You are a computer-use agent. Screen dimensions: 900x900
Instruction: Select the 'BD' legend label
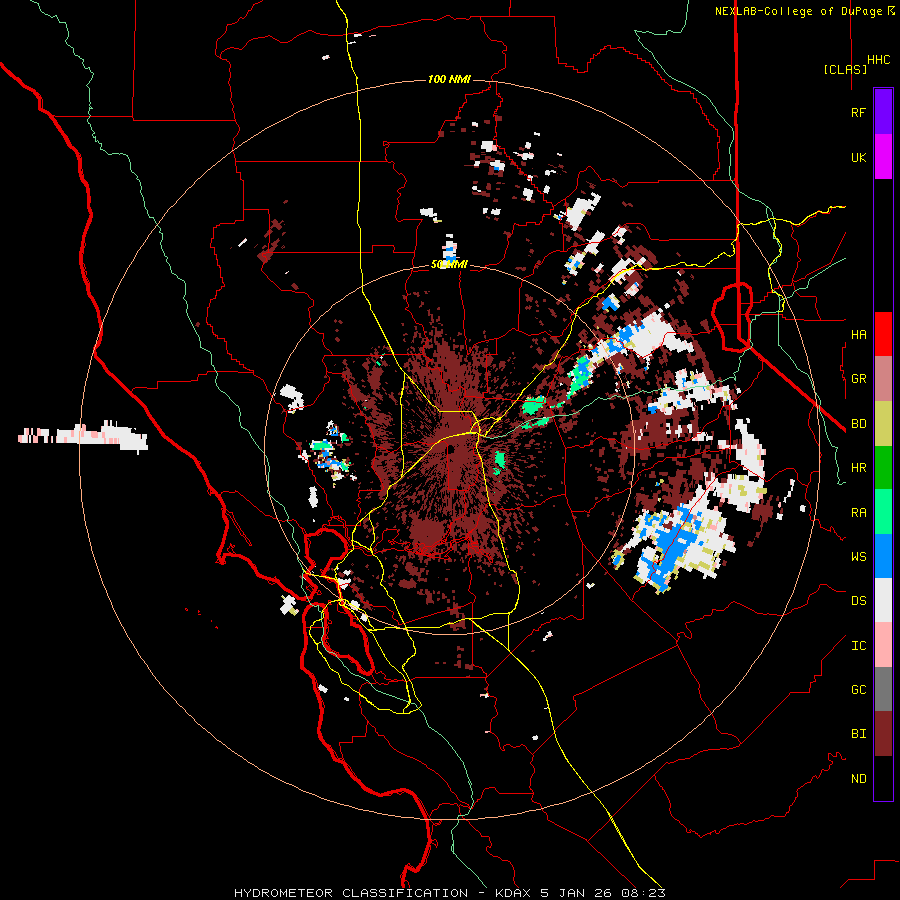(x=858, y=424)
